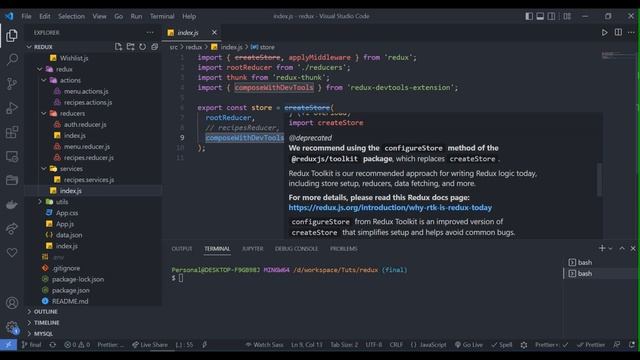Image resolution: width=640 pixels, height=360 pixels.
Task: Toggle primary side bar layout icon
Action: (529, 16)
